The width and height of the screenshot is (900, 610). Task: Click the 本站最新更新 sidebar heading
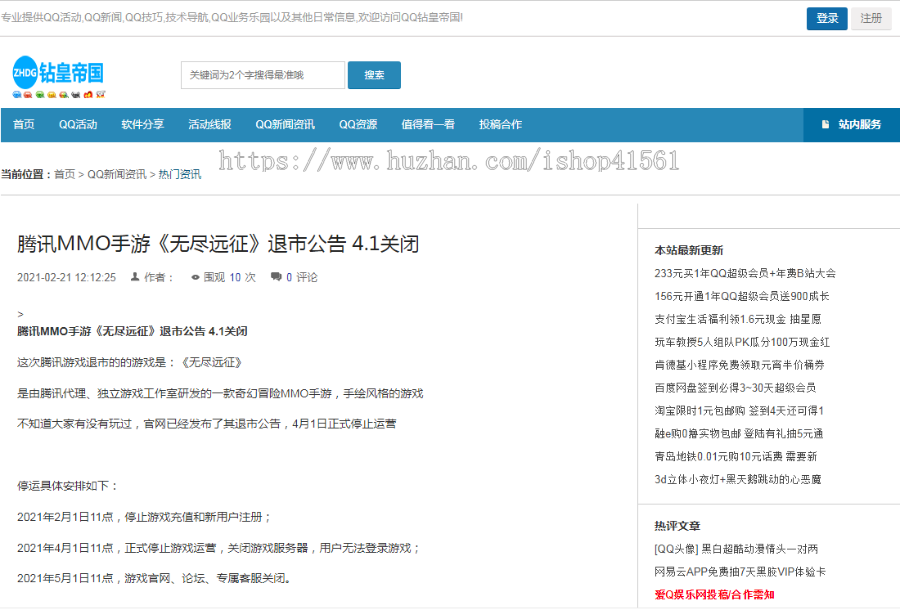point(689,250)
